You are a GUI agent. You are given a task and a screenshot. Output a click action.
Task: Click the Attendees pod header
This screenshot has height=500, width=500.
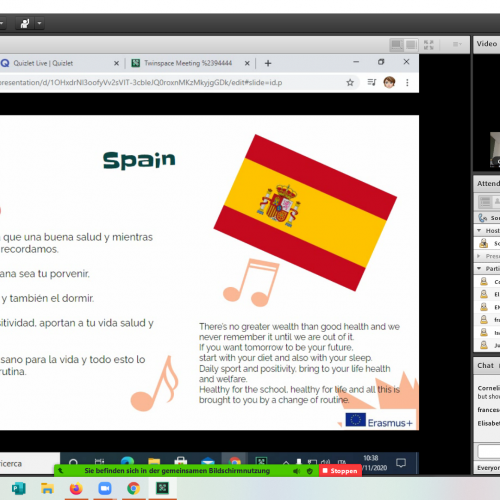pos(487,184)
